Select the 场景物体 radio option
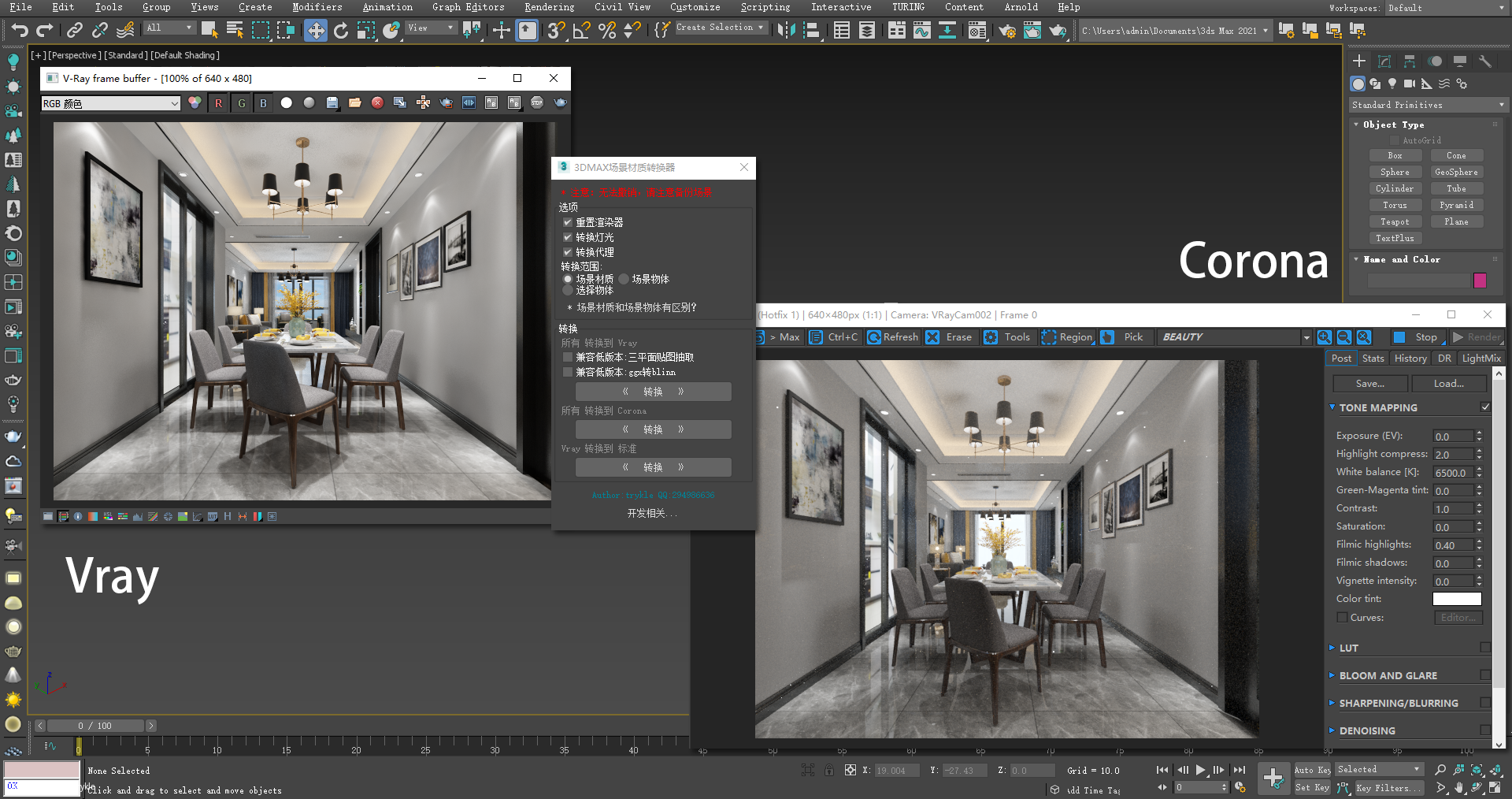 pos(624,279)
